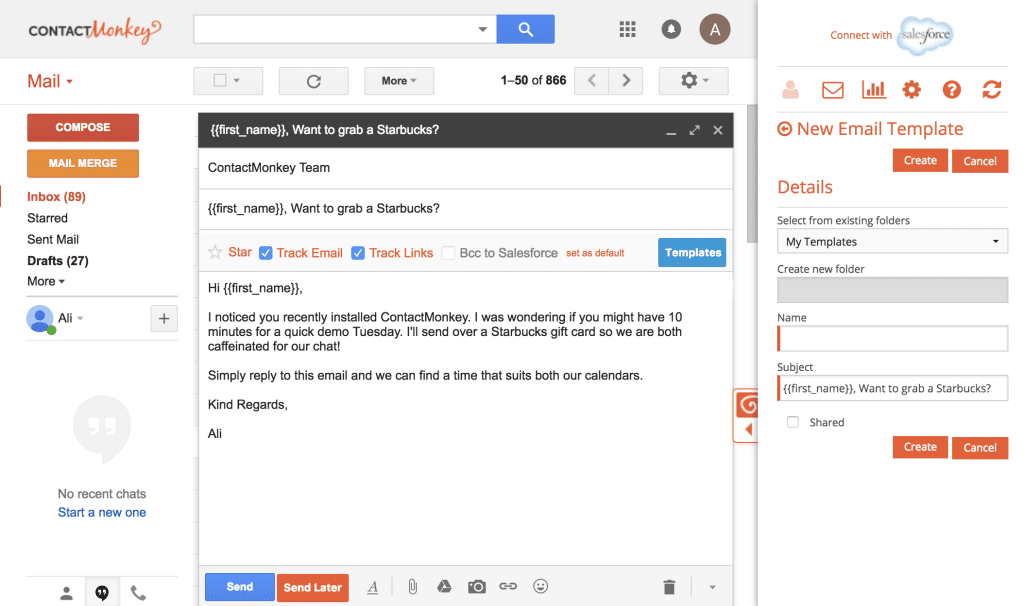The width and height of the screenshot is (1024, 606).
Task: Open the select checkbox dropdown arrow
Action: tap(237, 80)
